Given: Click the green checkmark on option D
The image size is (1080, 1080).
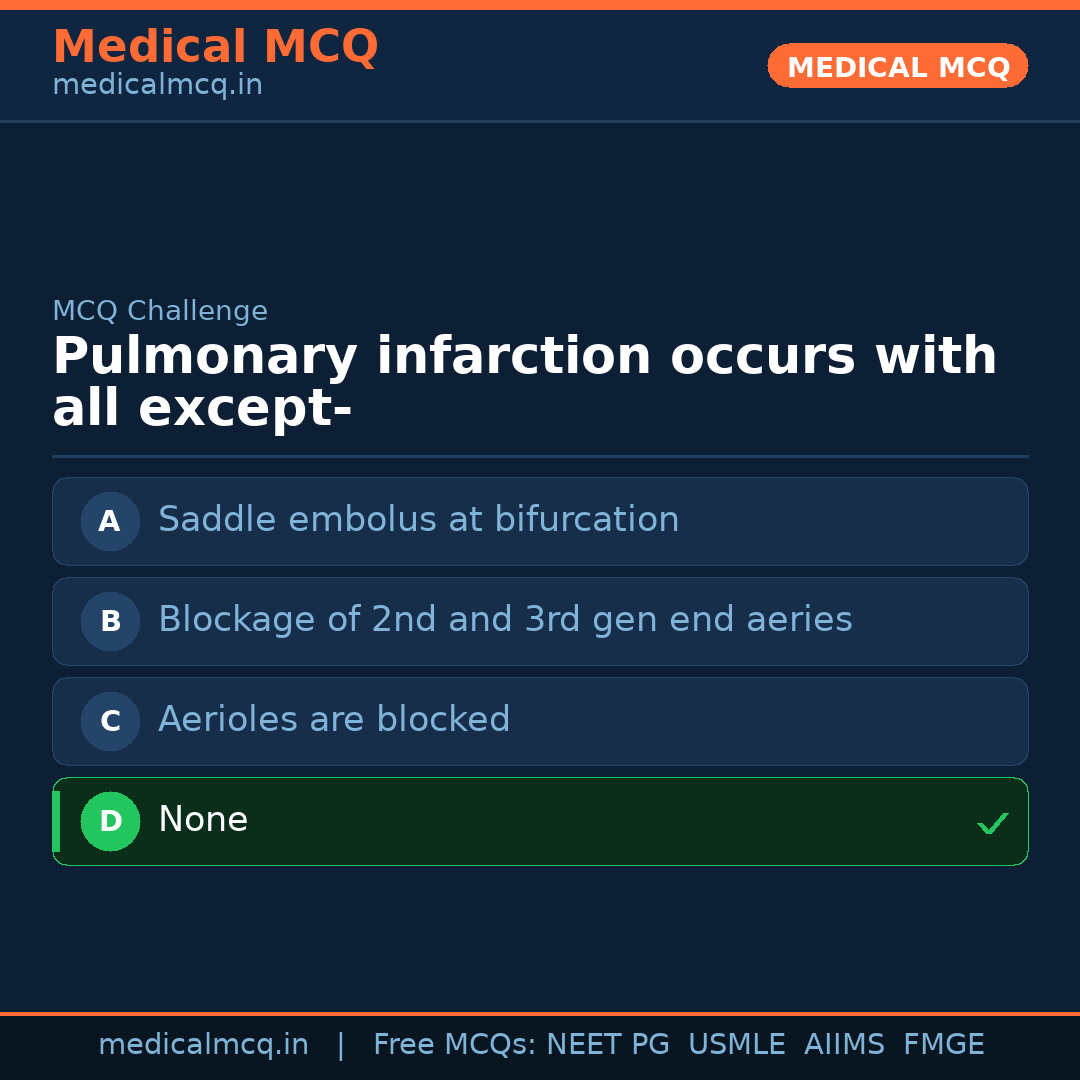Looking at the screenshot, I should pos(992,823).
